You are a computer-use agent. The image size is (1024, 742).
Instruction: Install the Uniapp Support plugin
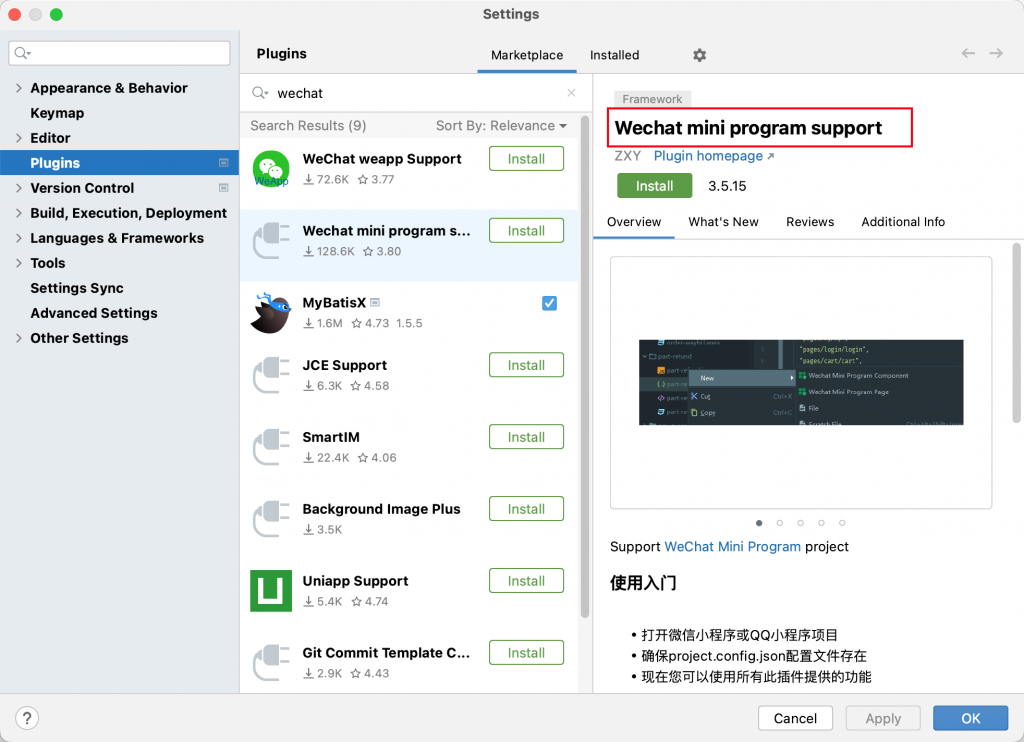click(x=526, y=581)
